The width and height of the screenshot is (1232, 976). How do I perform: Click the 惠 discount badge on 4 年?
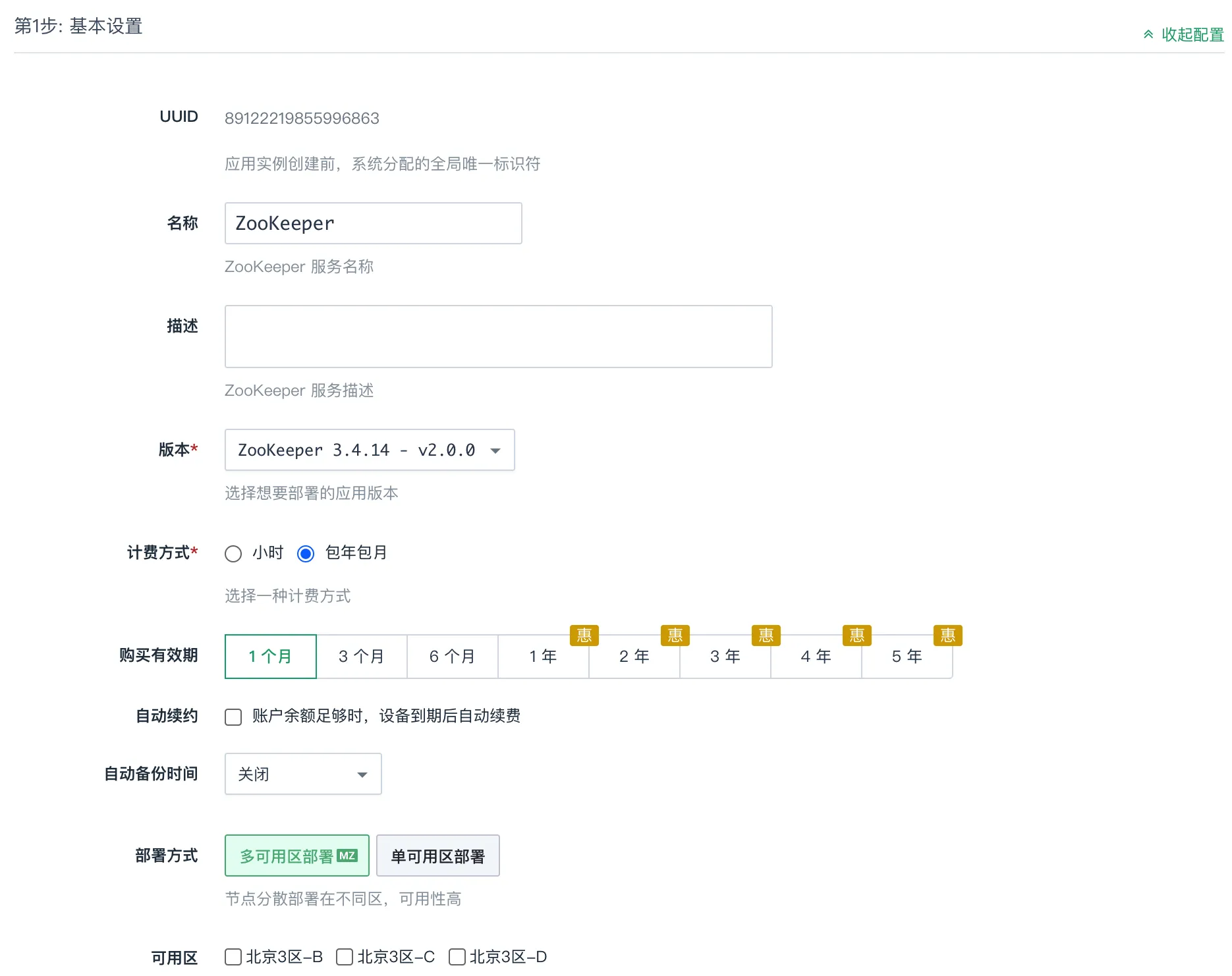coord(857,636)
